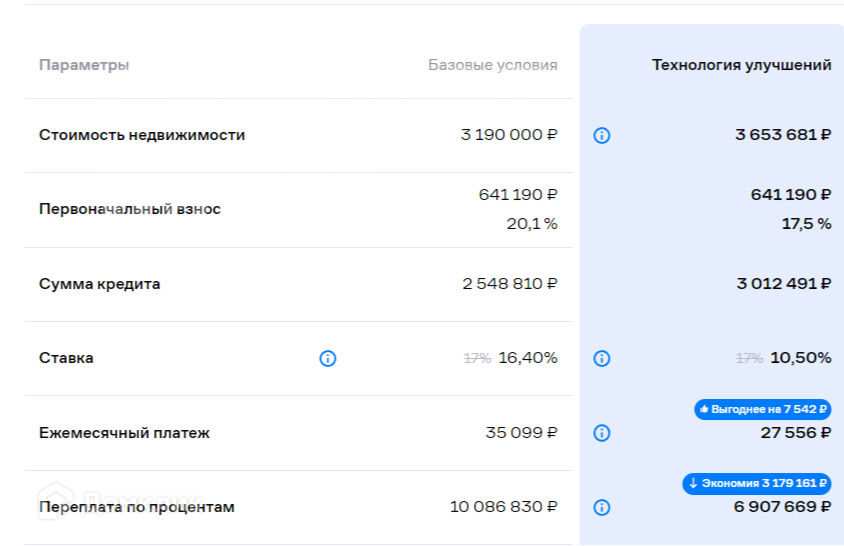Open info icon beside overpayment 6 907 669 ₽
The height and width of the screenshot is (546, 844).
(601, 507)
